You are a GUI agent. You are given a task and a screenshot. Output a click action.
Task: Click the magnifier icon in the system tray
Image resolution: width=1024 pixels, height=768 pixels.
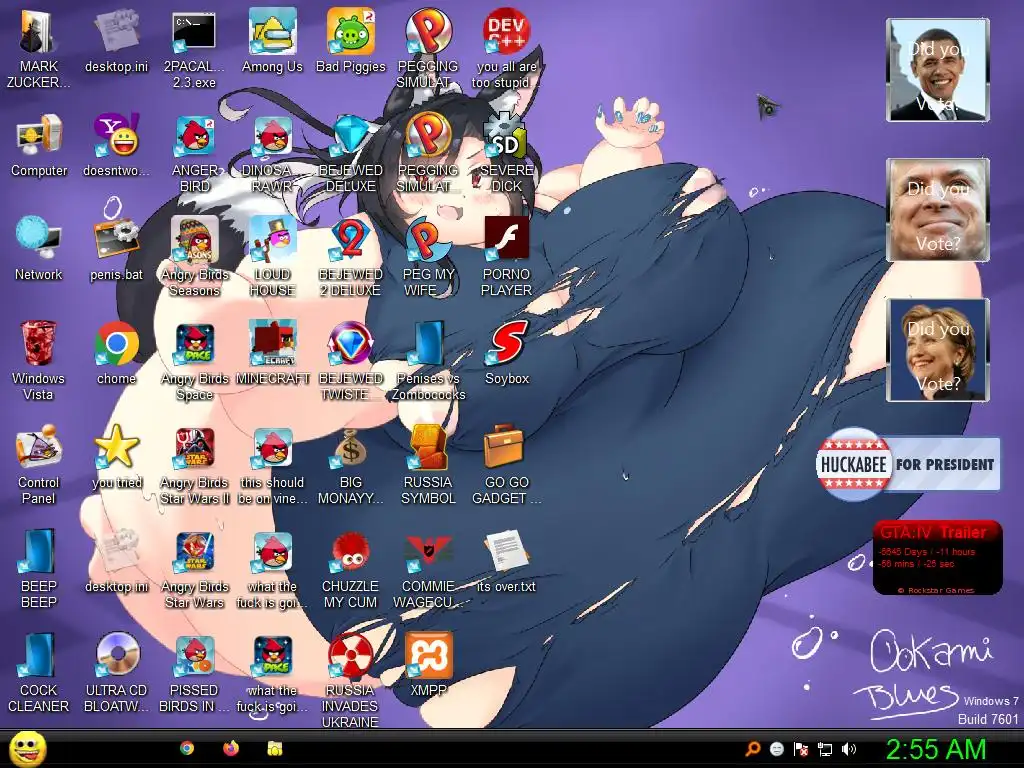coord(752,749)
